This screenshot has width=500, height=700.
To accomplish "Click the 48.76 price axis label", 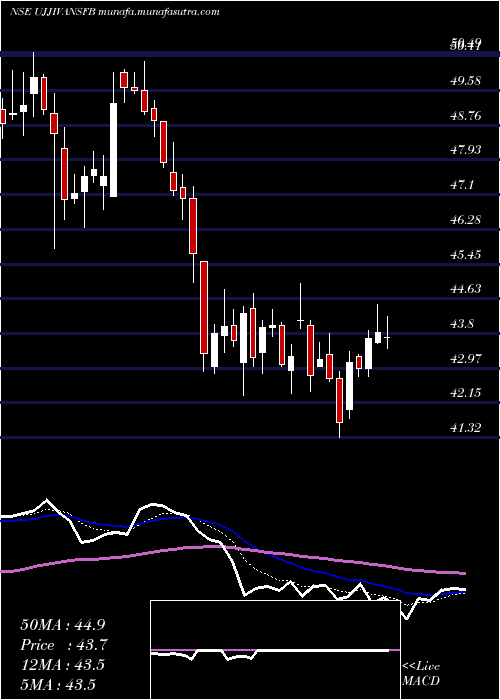I will point(466,116).
